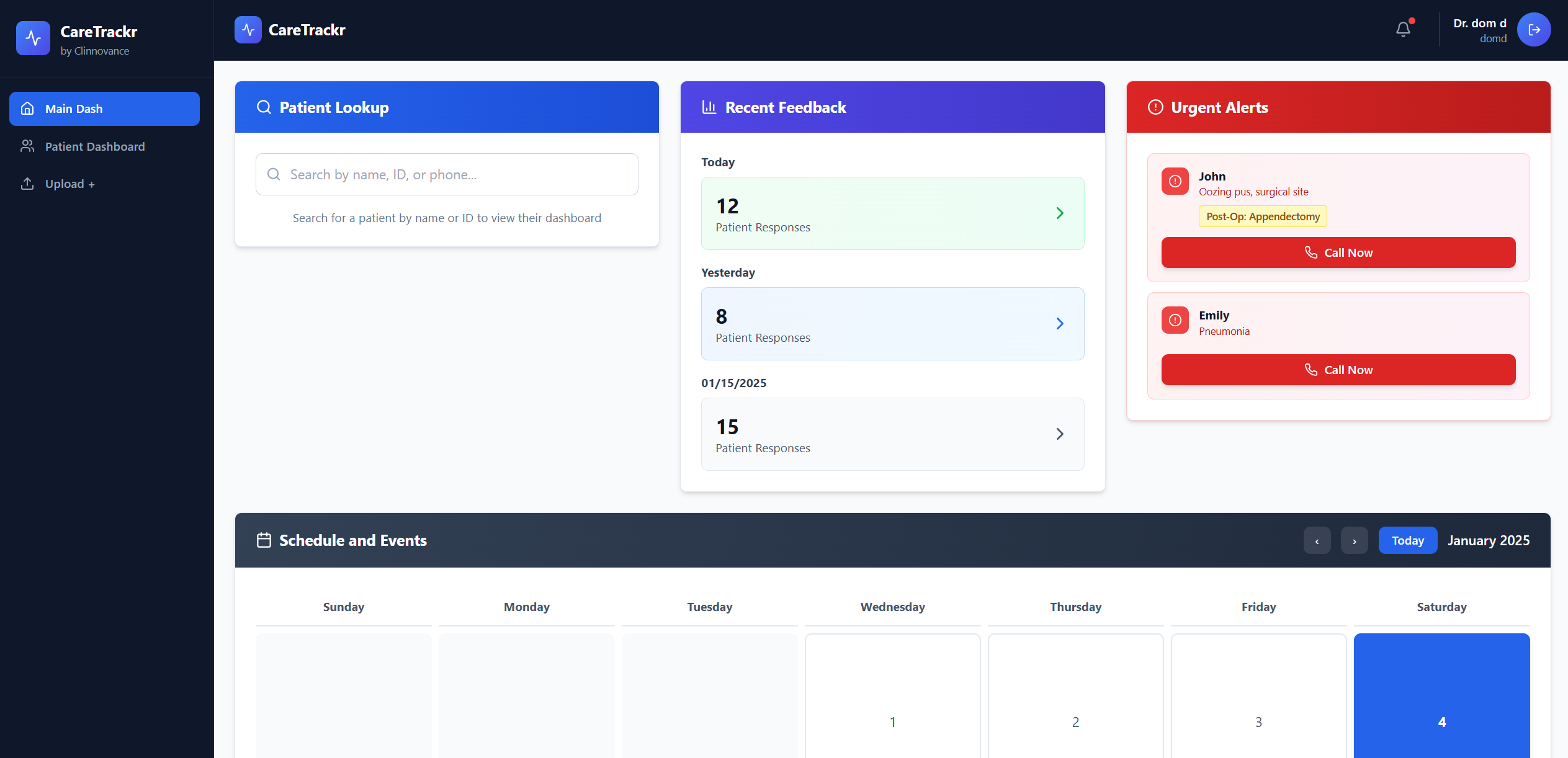Click the logout icon beside Dr. dom d
Viewport: 1568px width, 758px height.
1534,30
